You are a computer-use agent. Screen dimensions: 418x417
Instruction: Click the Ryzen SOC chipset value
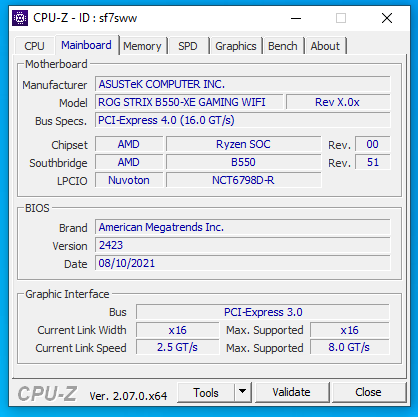244,144
